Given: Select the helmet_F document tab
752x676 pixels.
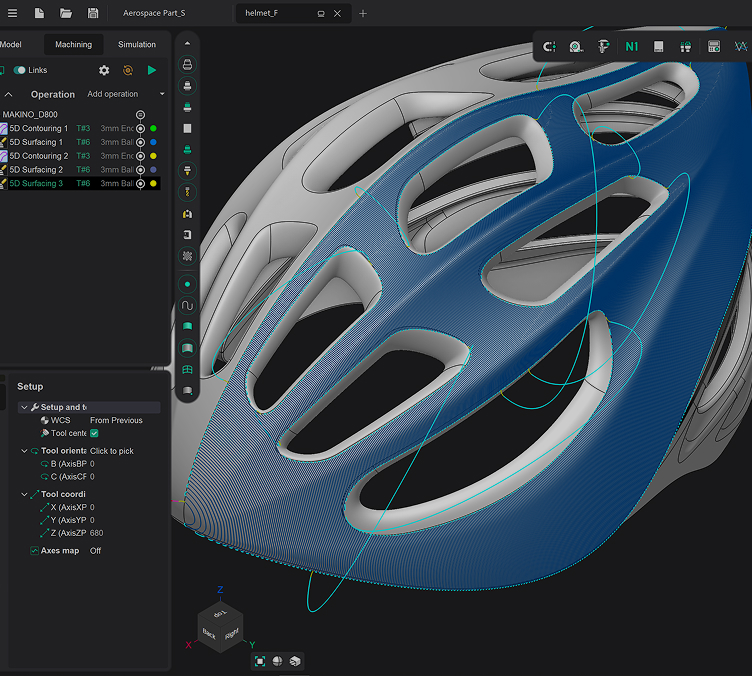Looking at the screenshot, I should (x=261, y=13).
